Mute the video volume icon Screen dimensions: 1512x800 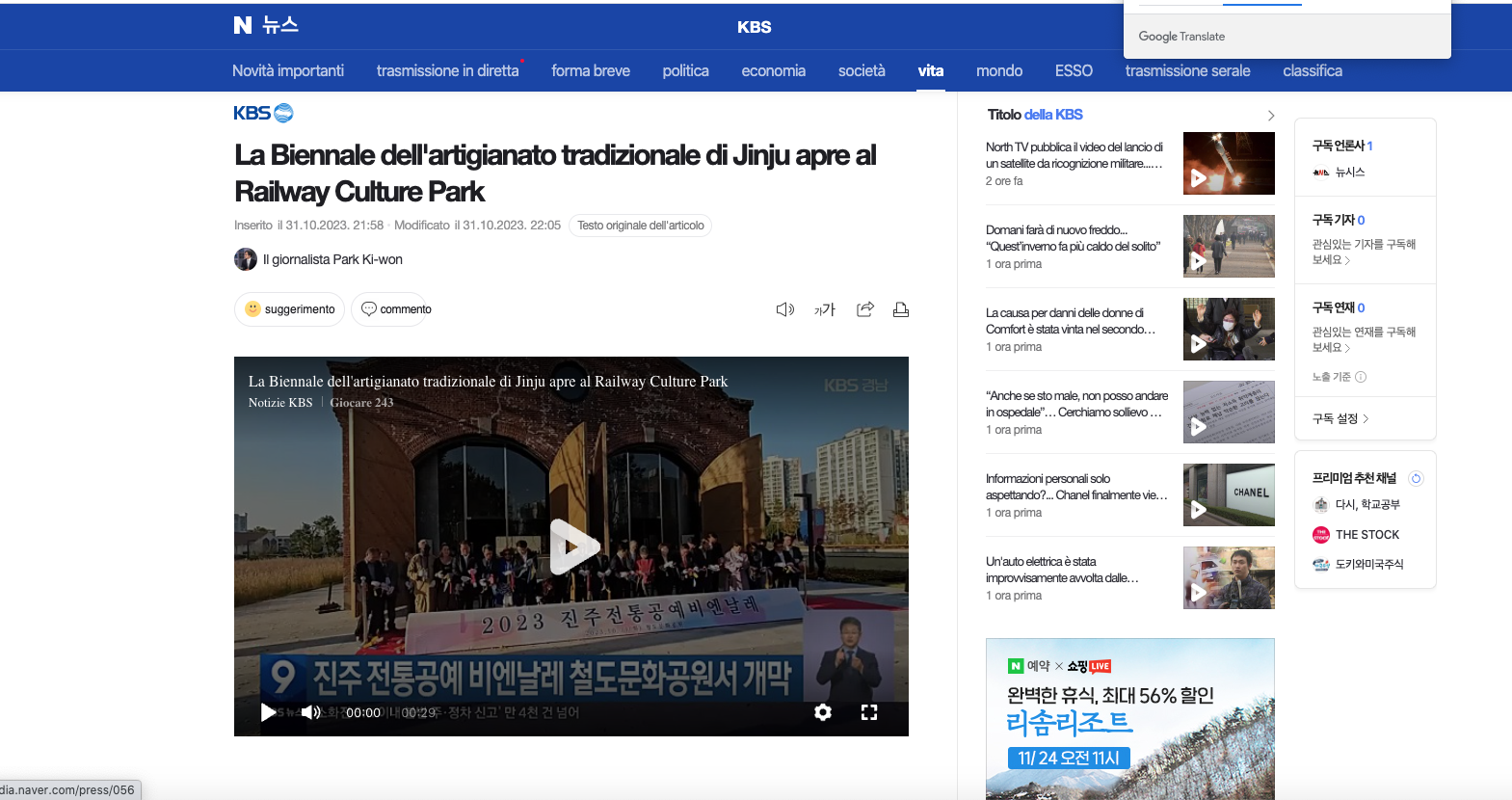point(310,712)
